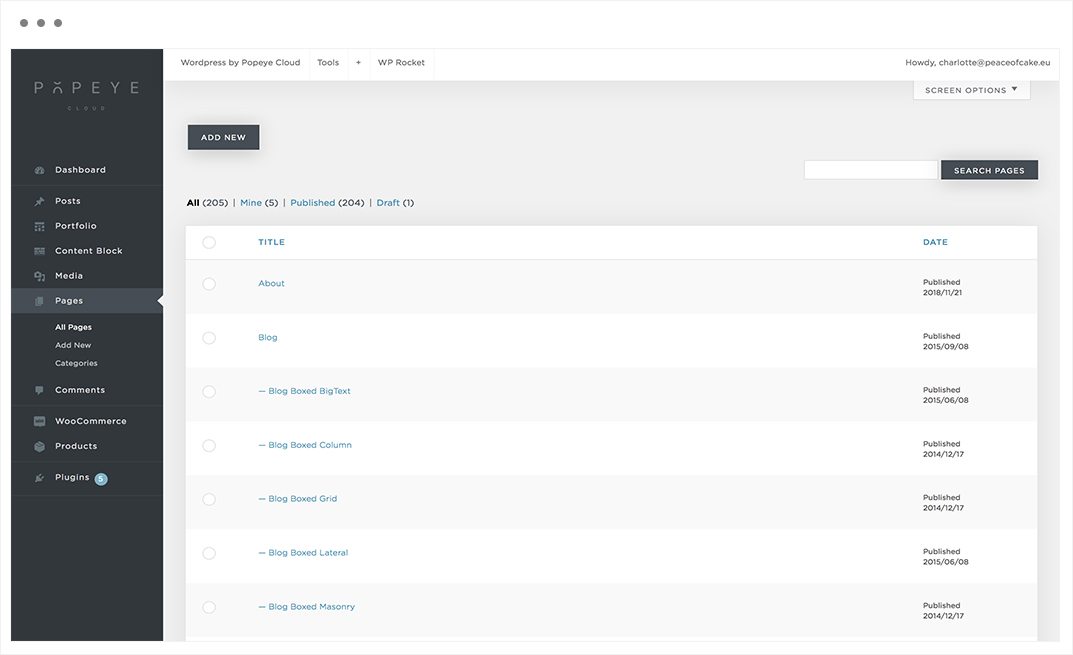This screenshot has height=655, width=1073.
Task: Open Categories submenu item
Action: (76, 363)
